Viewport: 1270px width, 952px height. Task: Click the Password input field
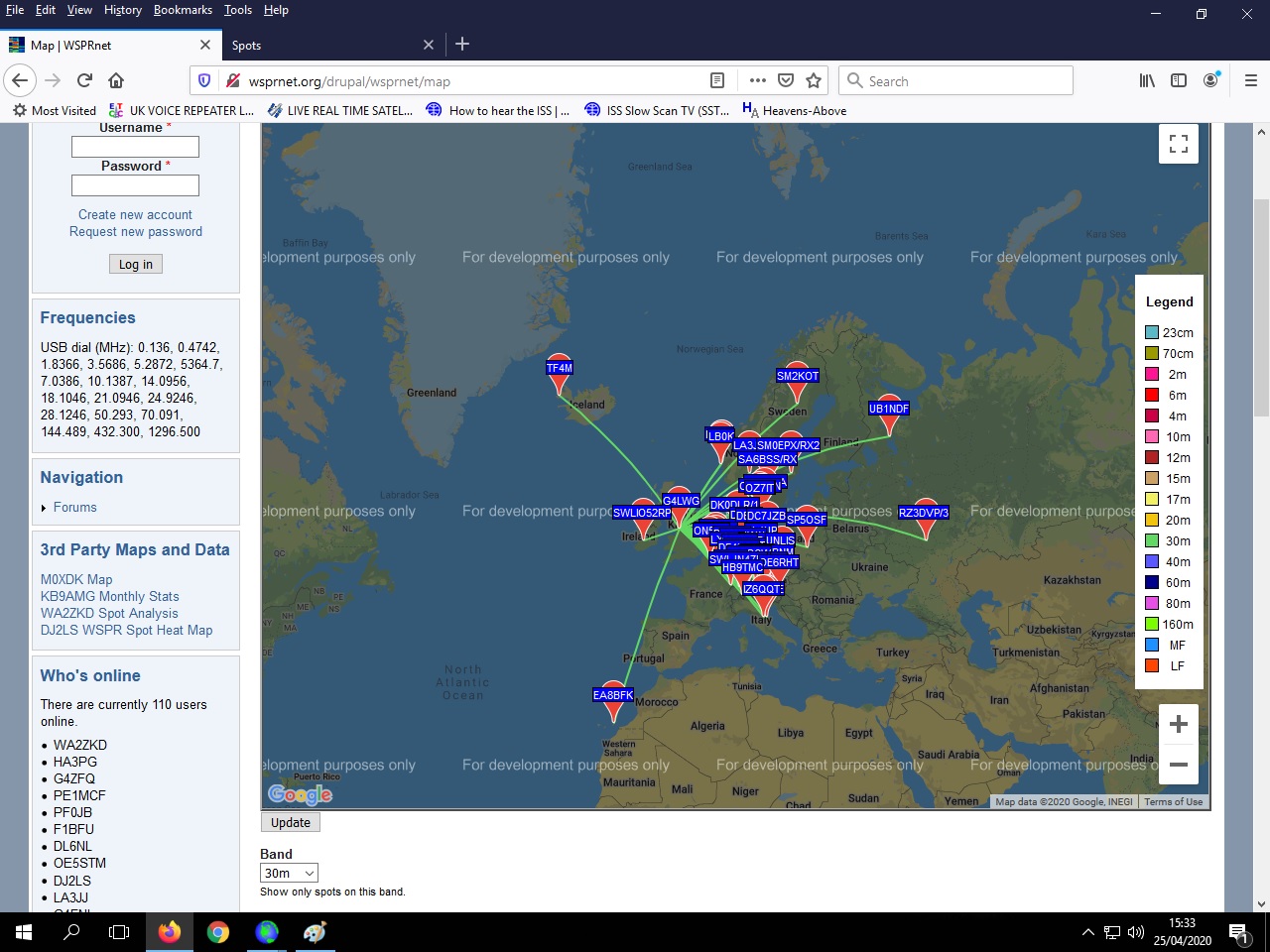pyautogui.click(x=135, y=185)
